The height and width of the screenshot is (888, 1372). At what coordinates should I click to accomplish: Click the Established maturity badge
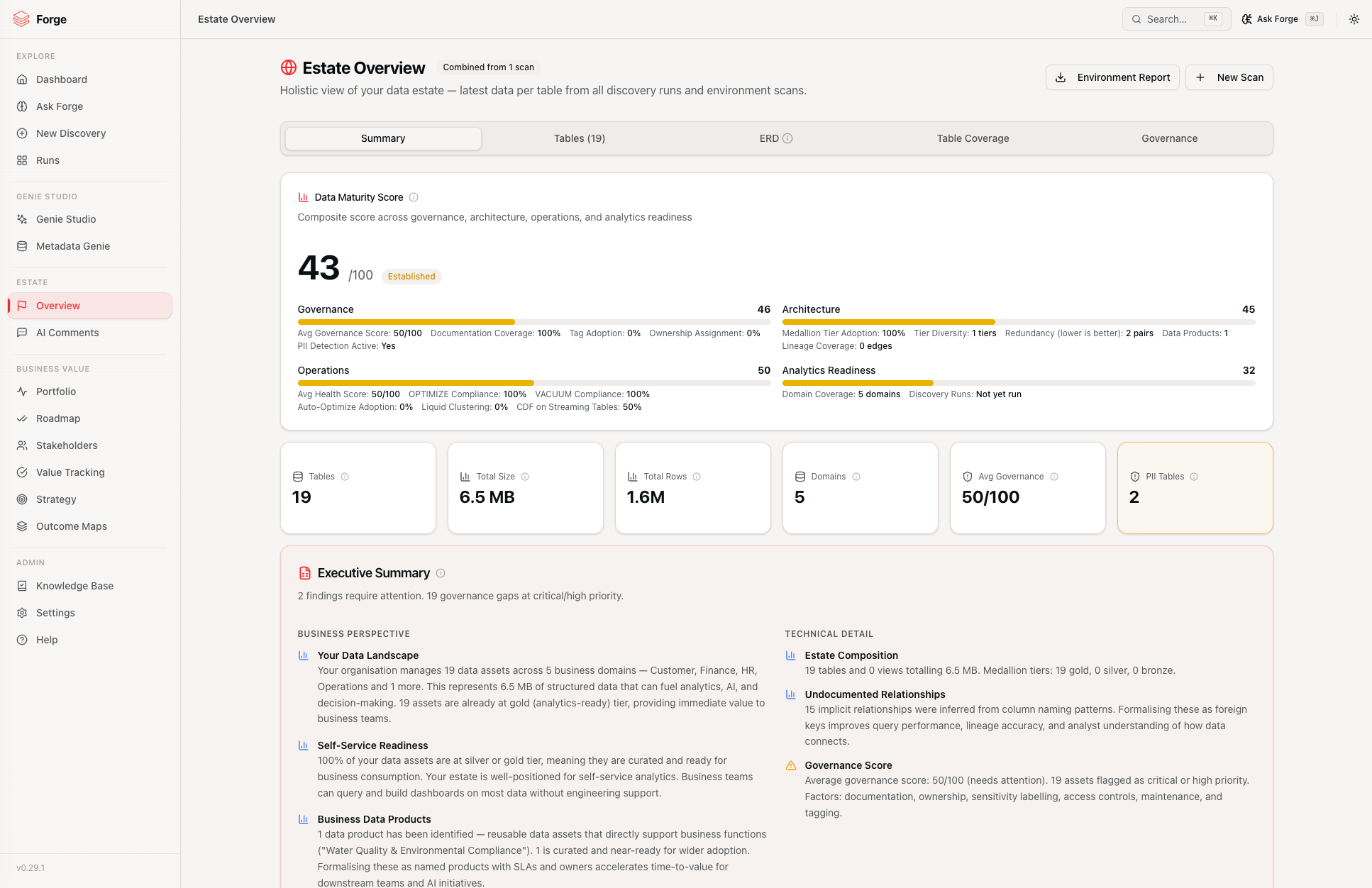tap(411, 277)
